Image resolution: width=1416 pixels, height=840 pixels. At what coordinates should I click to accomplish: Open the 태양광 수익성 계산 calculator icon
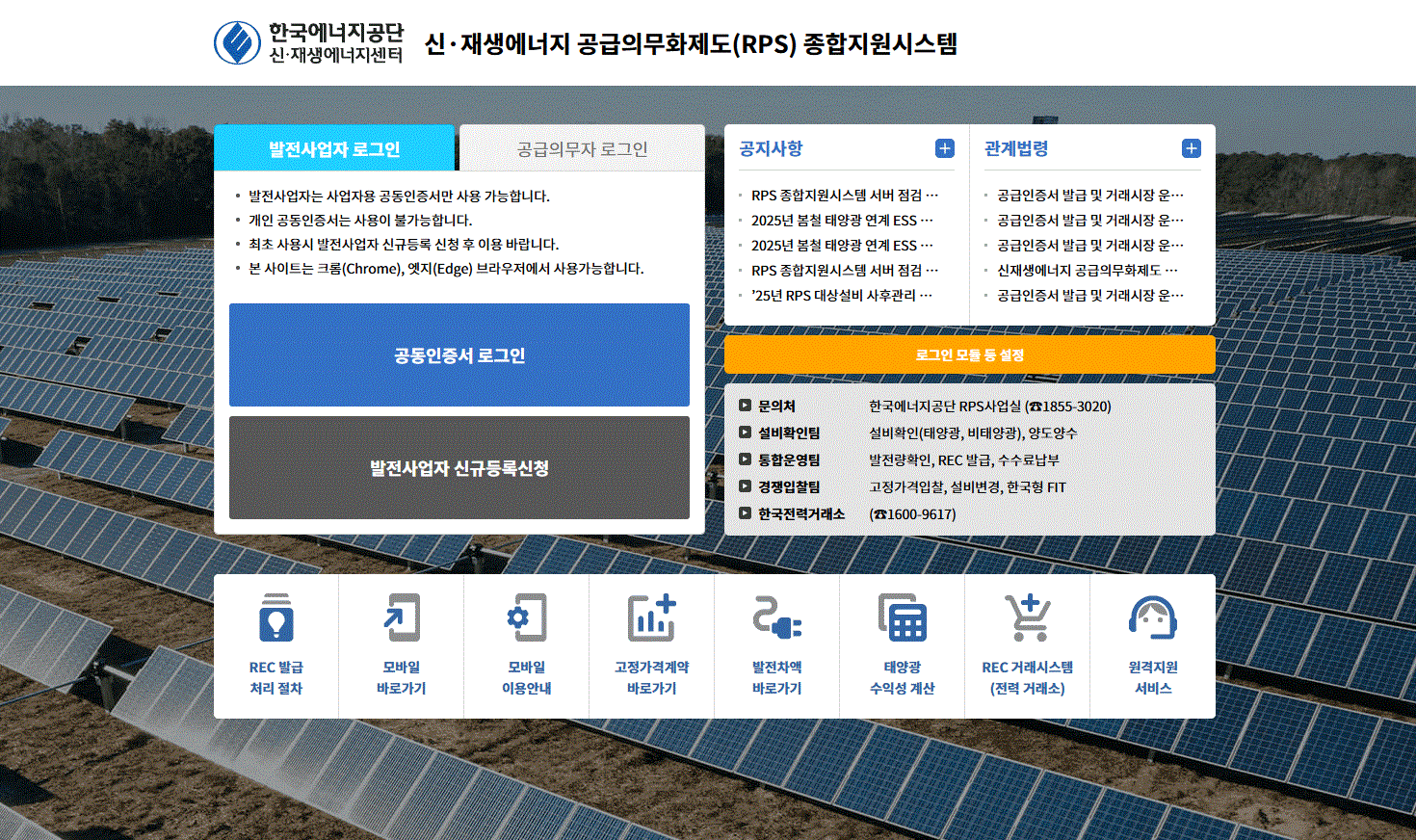click(x=903, y=618)
